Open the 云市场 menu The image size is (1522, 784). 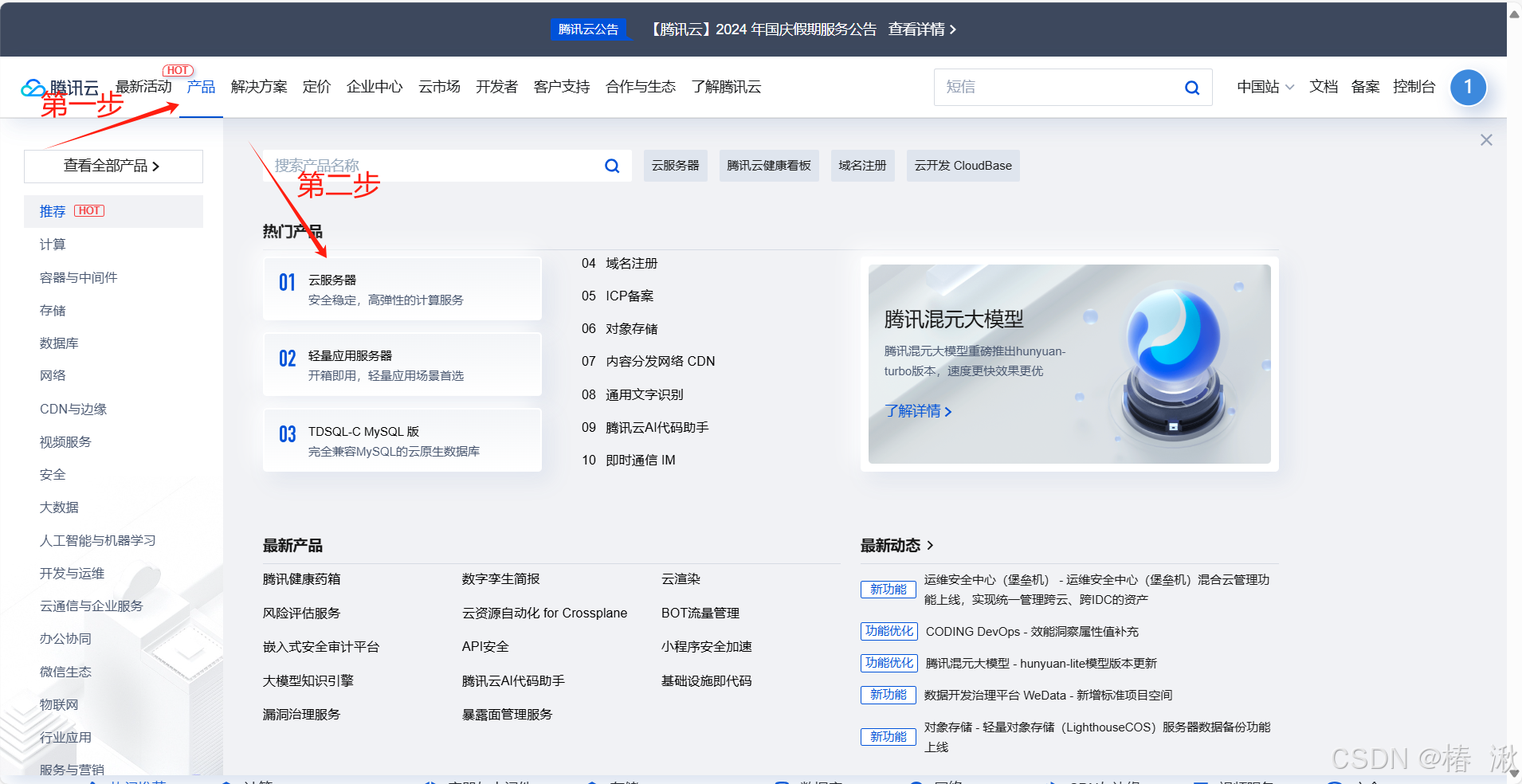(439, 87)
